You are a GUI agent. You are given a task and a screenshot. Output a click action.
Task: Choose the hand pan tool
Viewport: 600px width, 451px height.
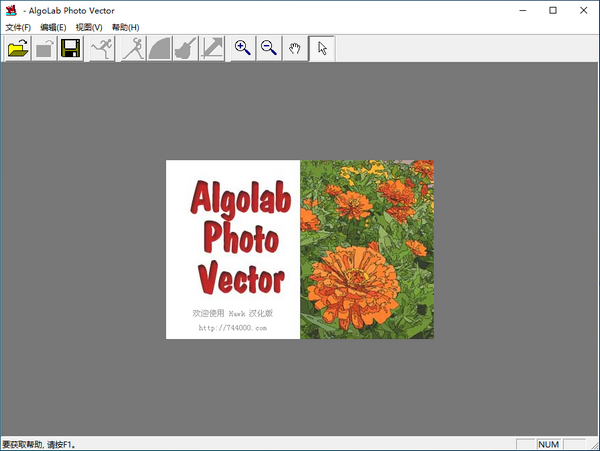coord(295,48)
